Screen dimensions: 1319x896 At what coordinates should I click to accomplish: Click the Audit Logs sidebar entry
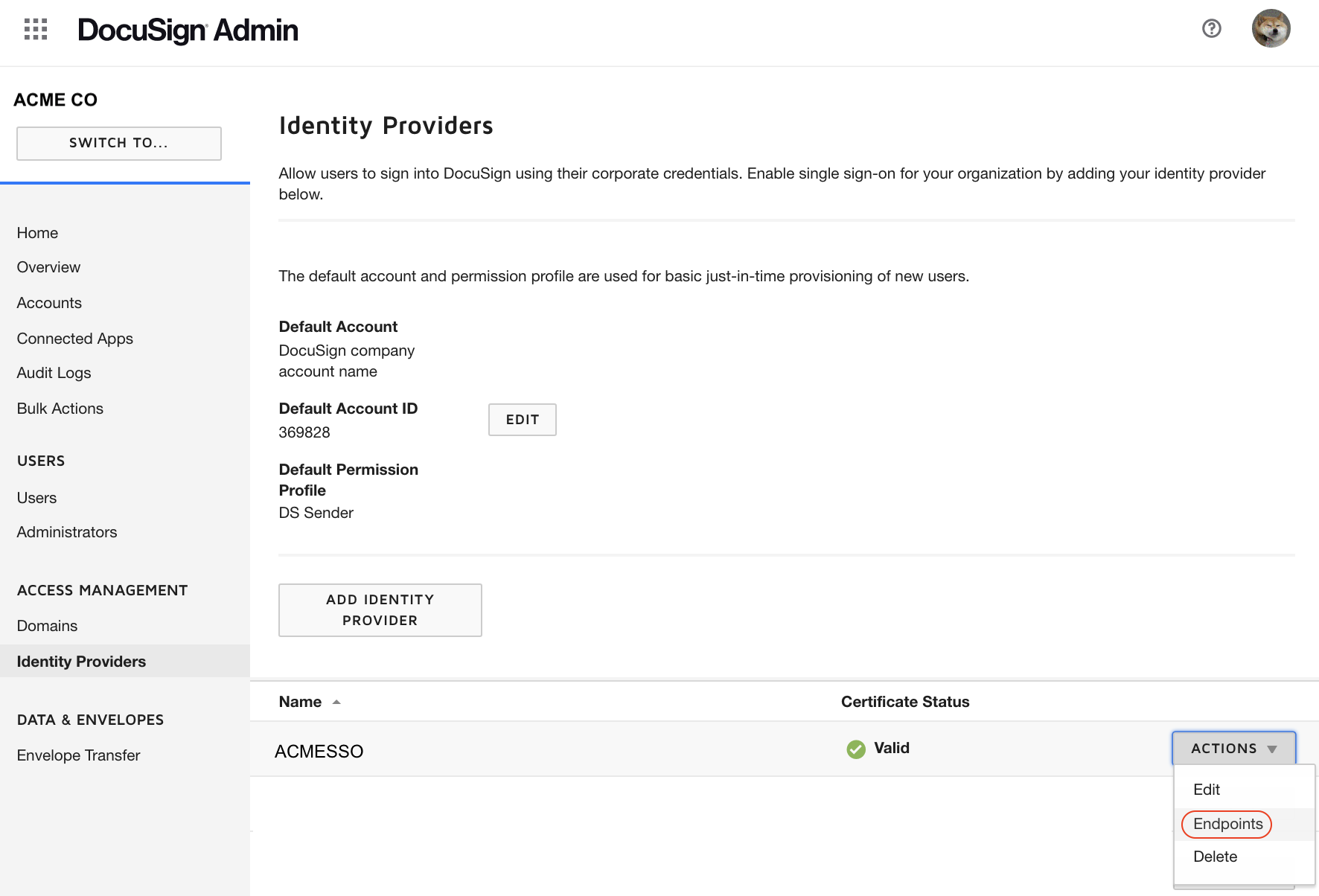54,373
